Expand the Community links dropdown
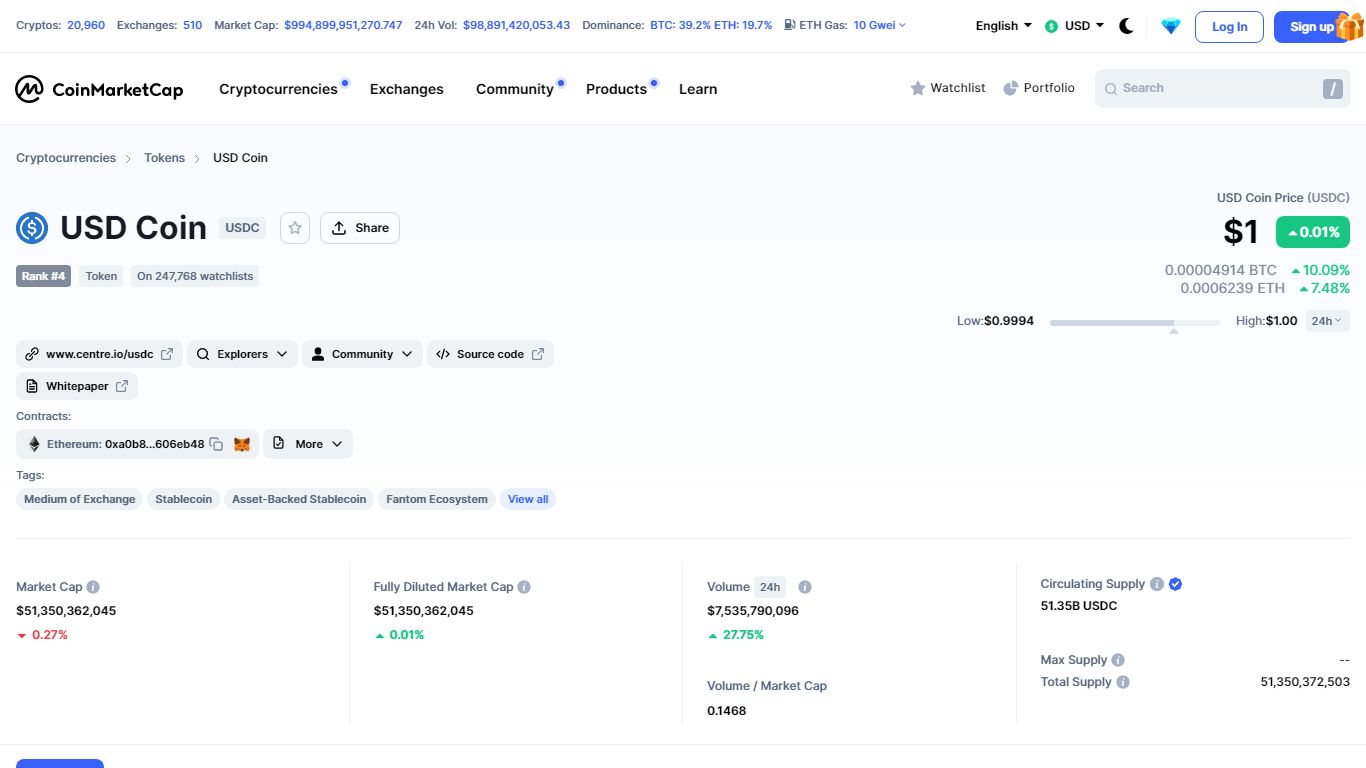1366x768 pixels. [362, 354]
